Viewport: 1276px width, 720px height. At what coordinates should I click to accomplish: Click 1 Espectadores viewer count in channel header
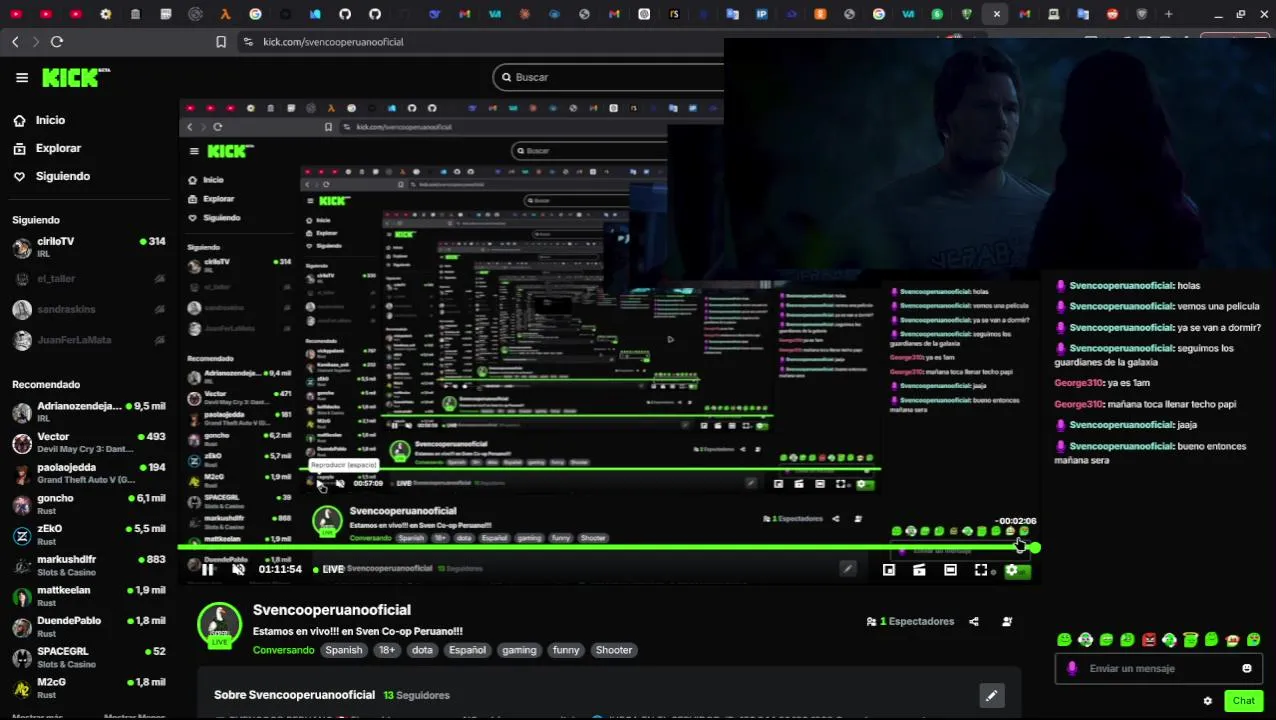tap(911, 621)
